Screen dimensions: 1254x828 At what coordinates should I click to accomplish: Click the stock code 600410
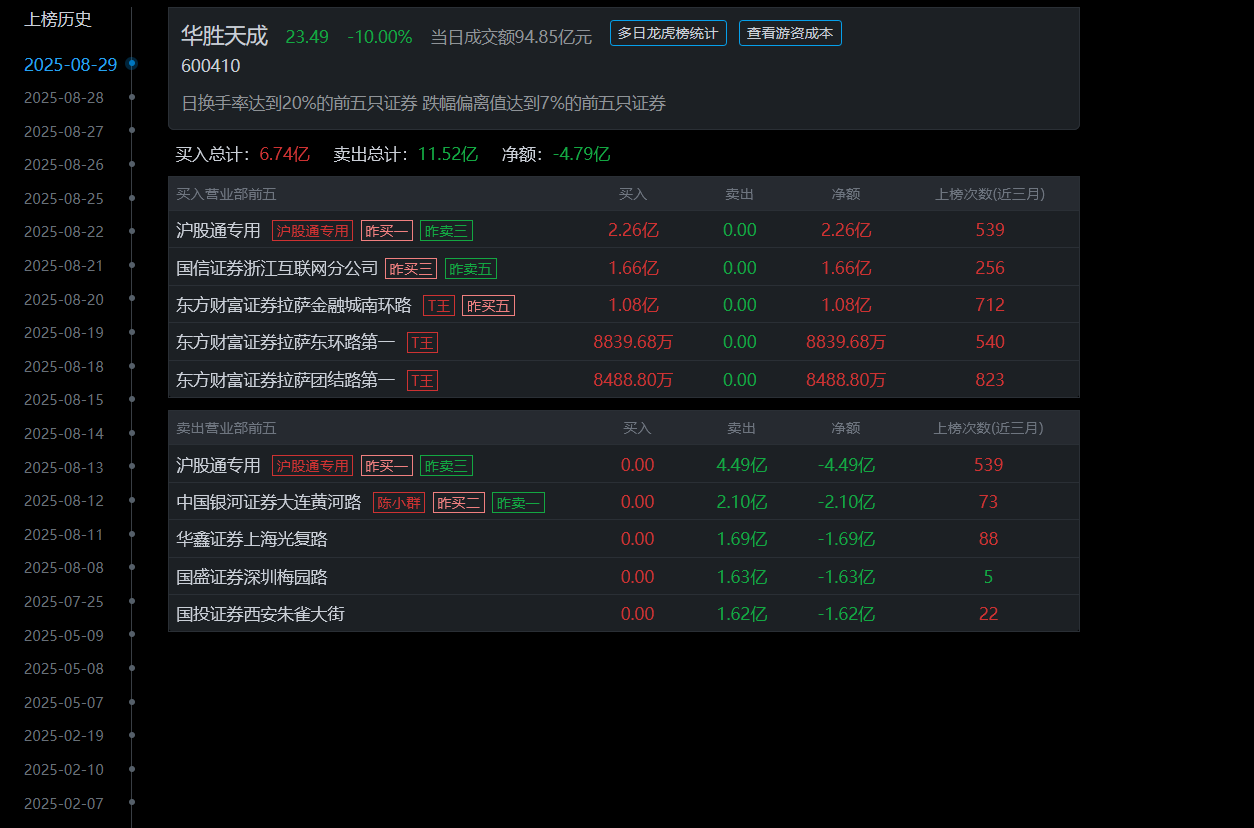[x=211, y=67]
